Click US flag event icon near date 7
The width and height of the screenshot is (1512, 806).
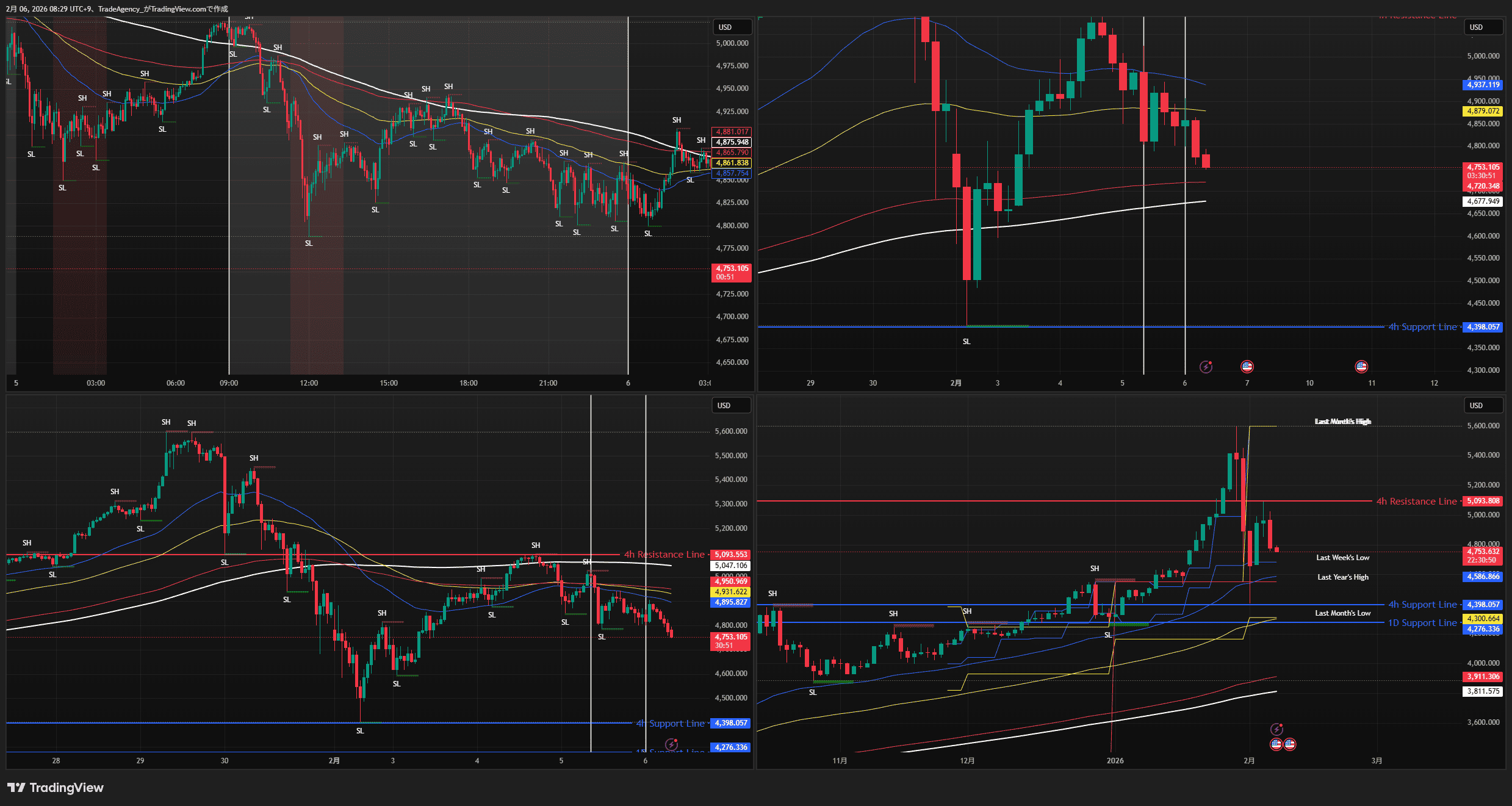[1247, 367]
